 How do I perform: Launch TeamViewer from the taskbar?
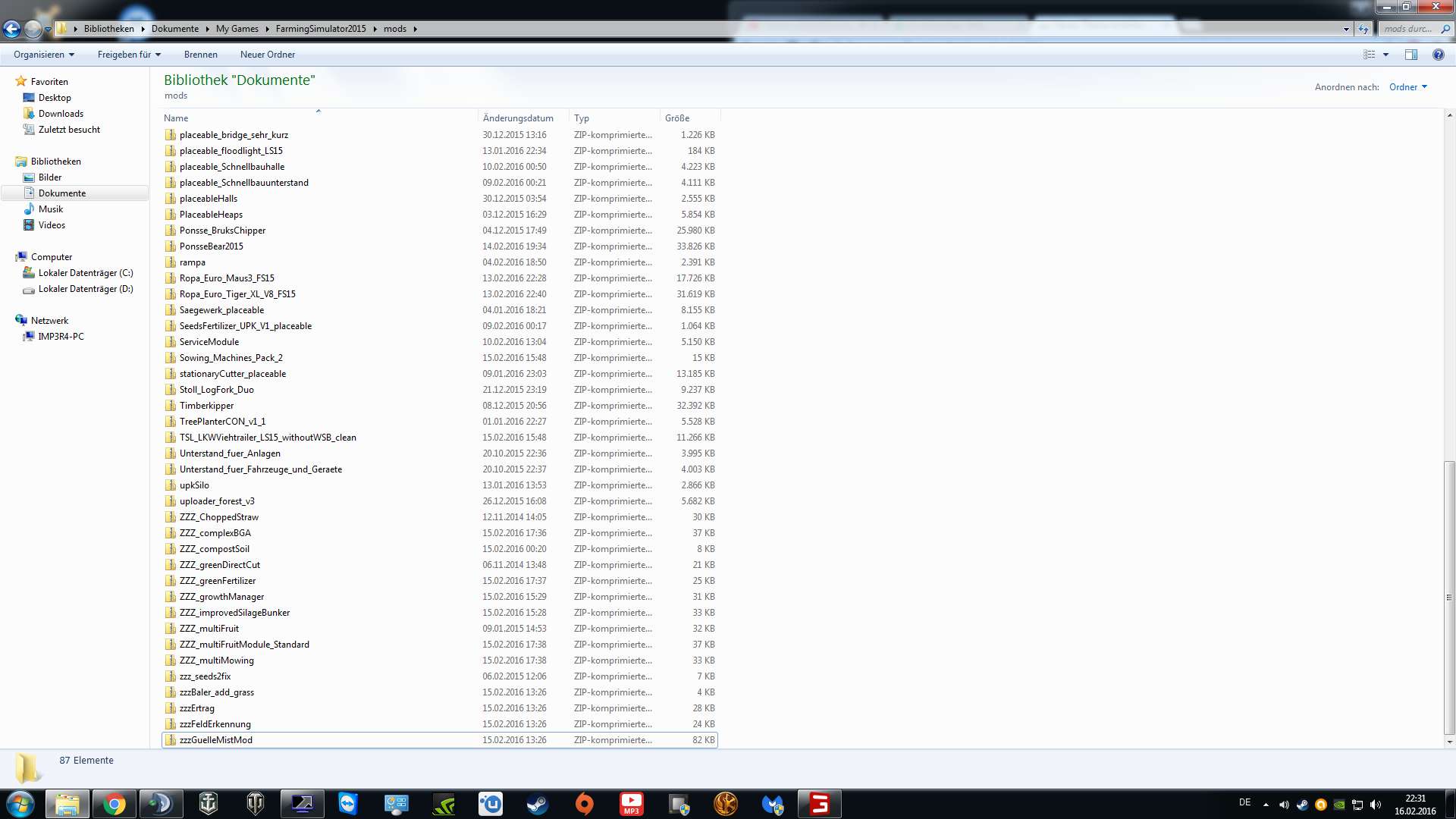point(348,804)
